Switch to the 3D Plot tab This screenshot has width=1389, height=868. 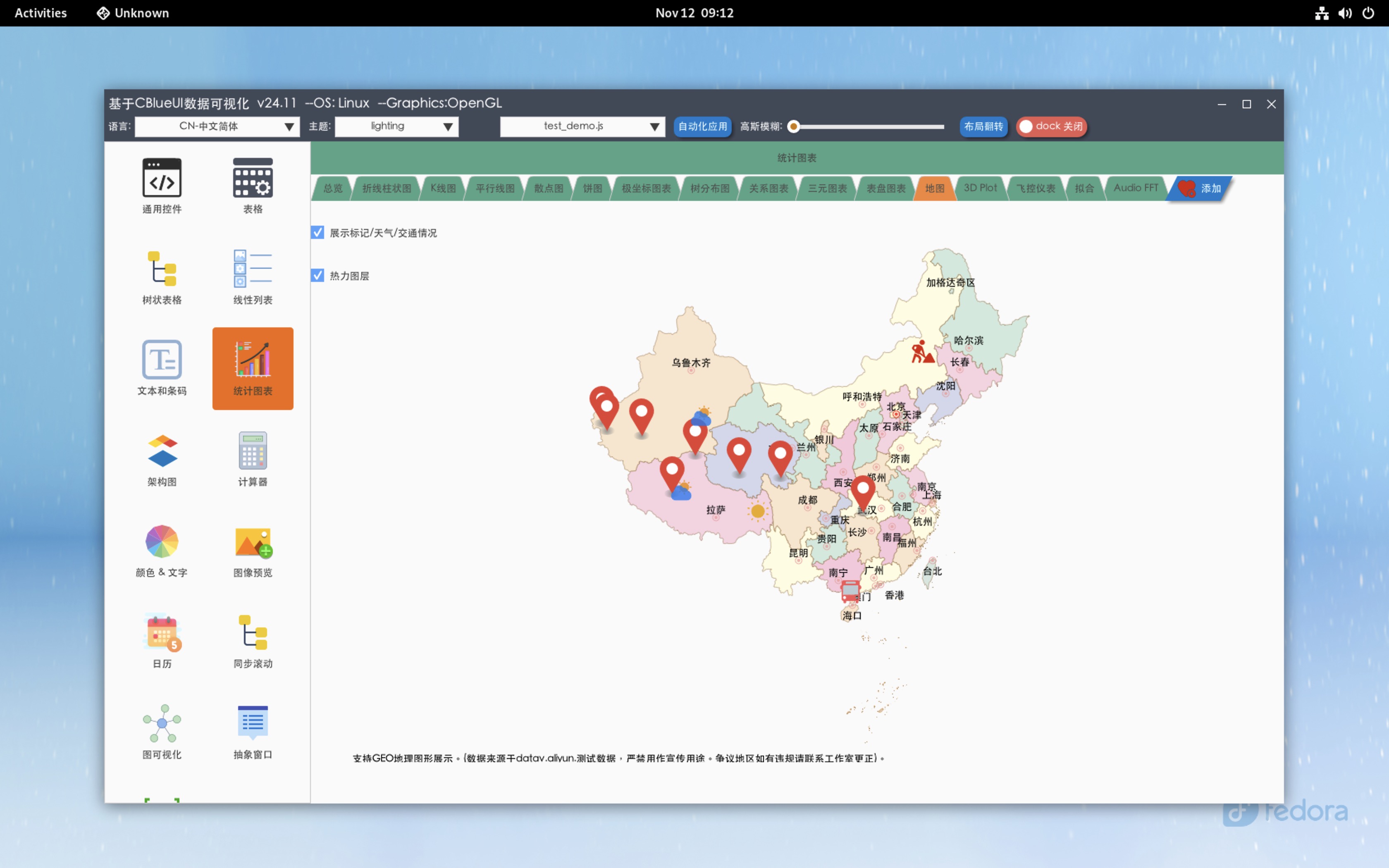[x=980, y=188]
